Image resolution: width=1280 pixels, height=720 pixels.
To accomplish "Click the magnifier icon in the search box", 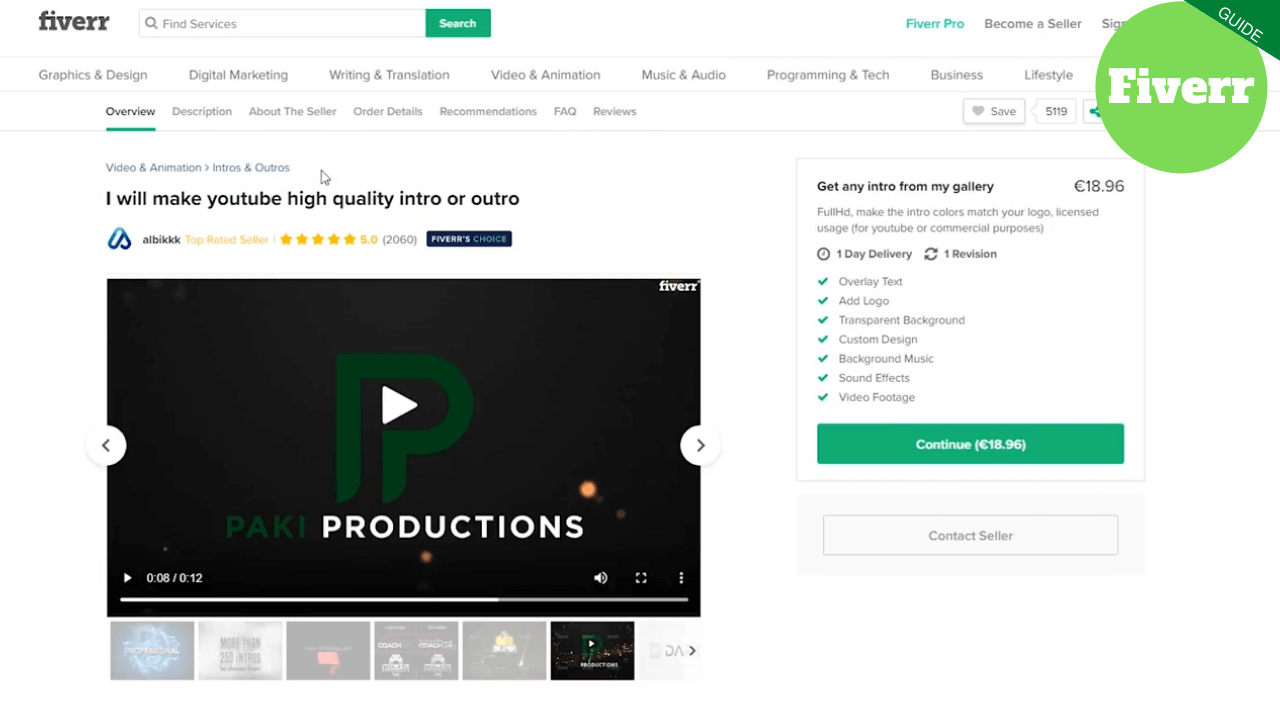I will click(x=151, y=24).
